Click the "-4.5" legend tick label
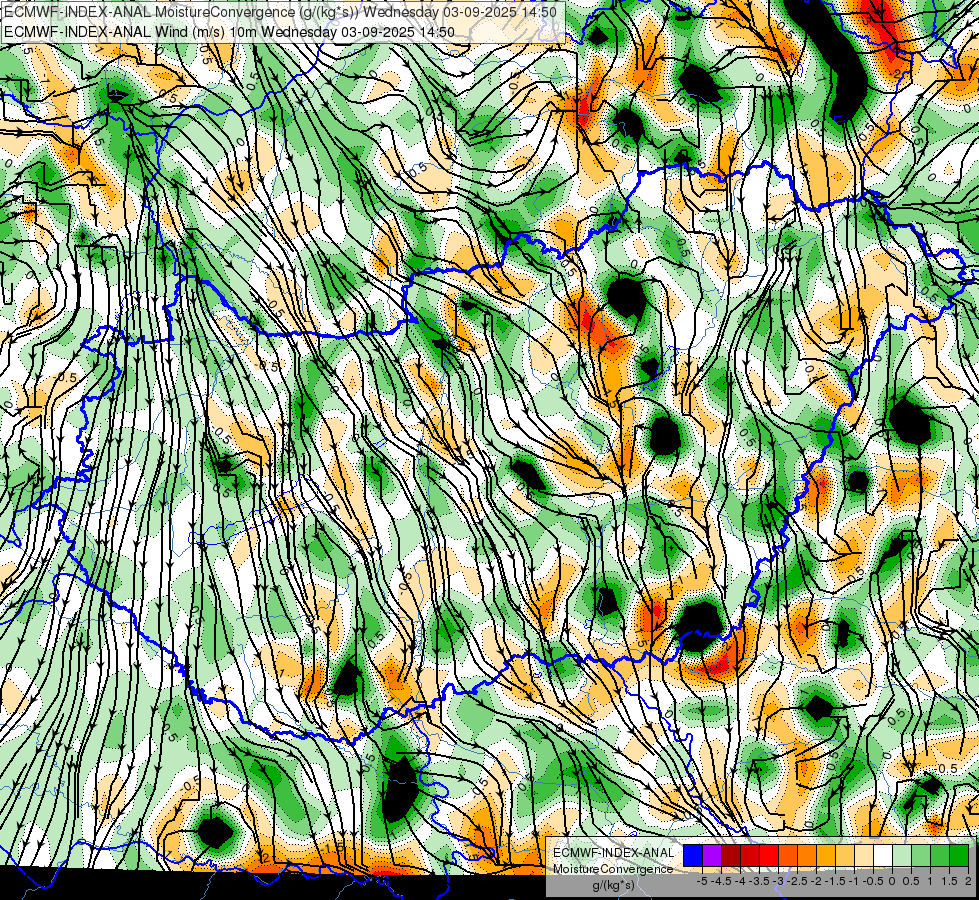 pyautogui.click(x=721, y=881)
